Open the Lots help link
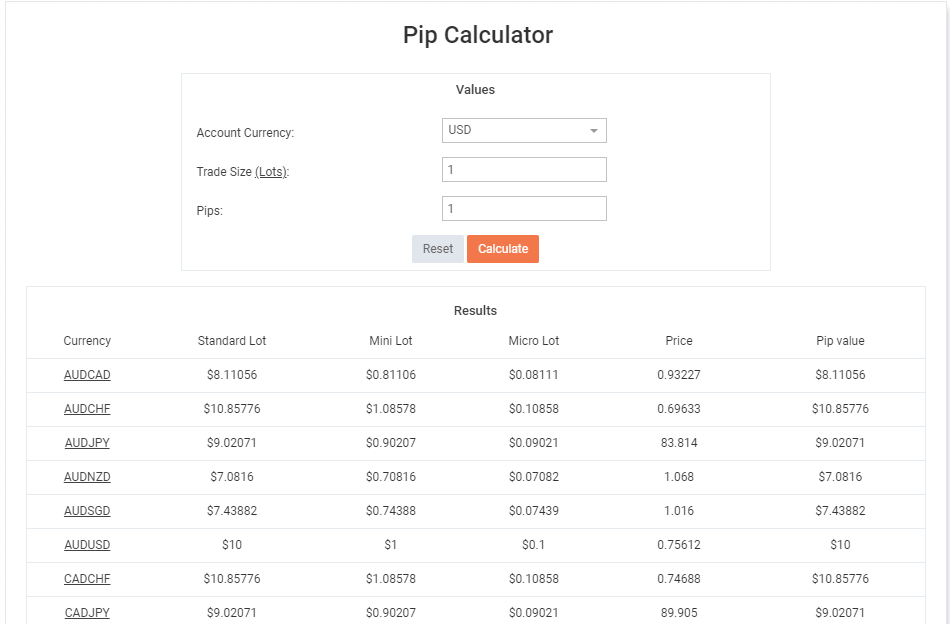Viewport: 950px width, 624px height. [271, 172]
